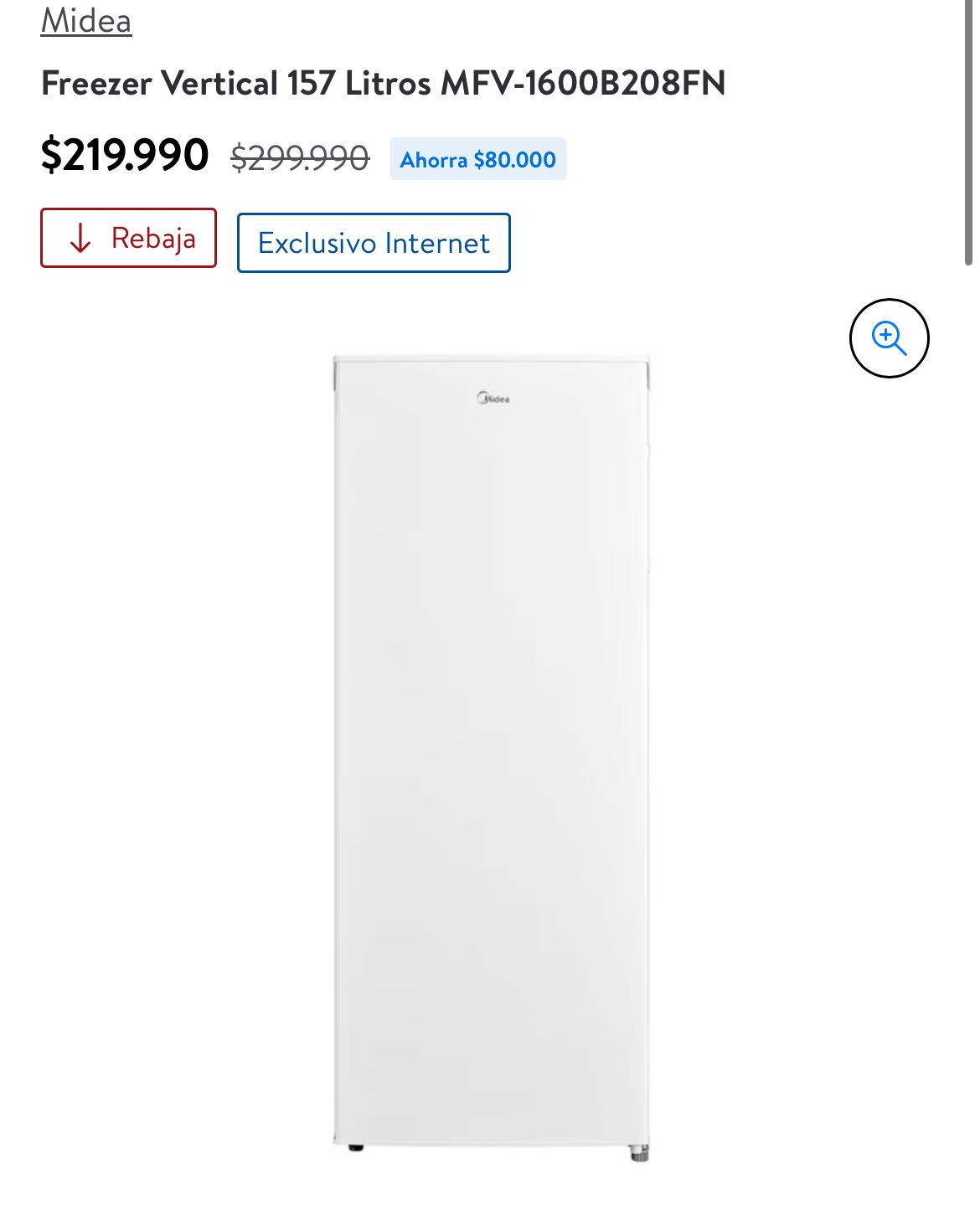980x1205 pixels.
Task: Click the current price $219.990
Action: pos(125,155)
